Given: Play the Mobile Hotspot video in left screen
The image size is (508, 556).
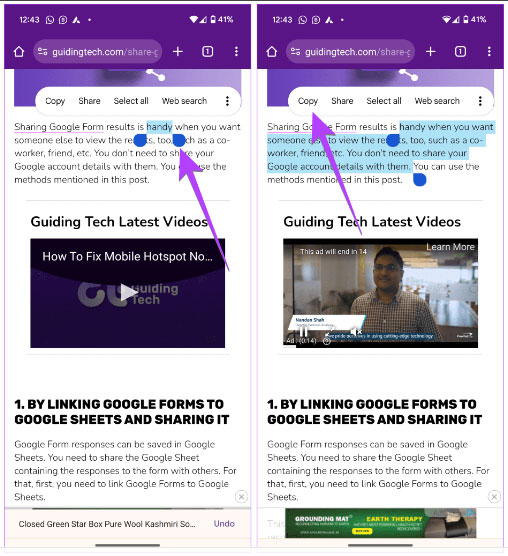Looking at the screenshot, I should [128, 293].
